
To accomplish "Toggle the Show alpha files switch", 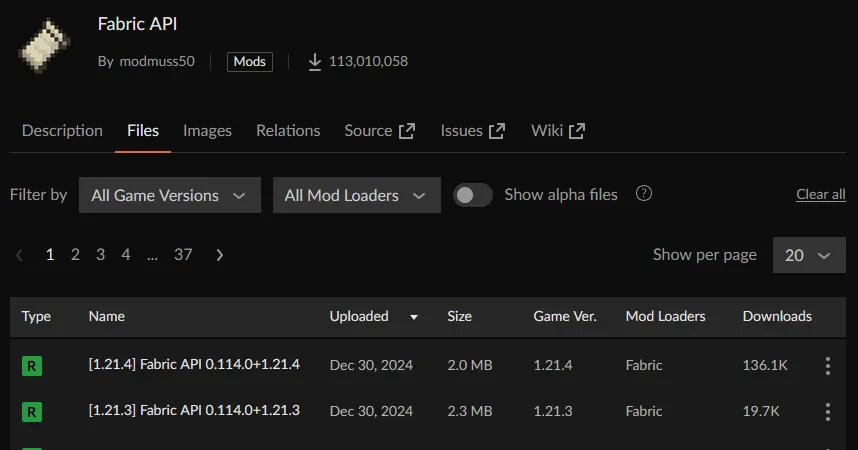I will (473, 195).
